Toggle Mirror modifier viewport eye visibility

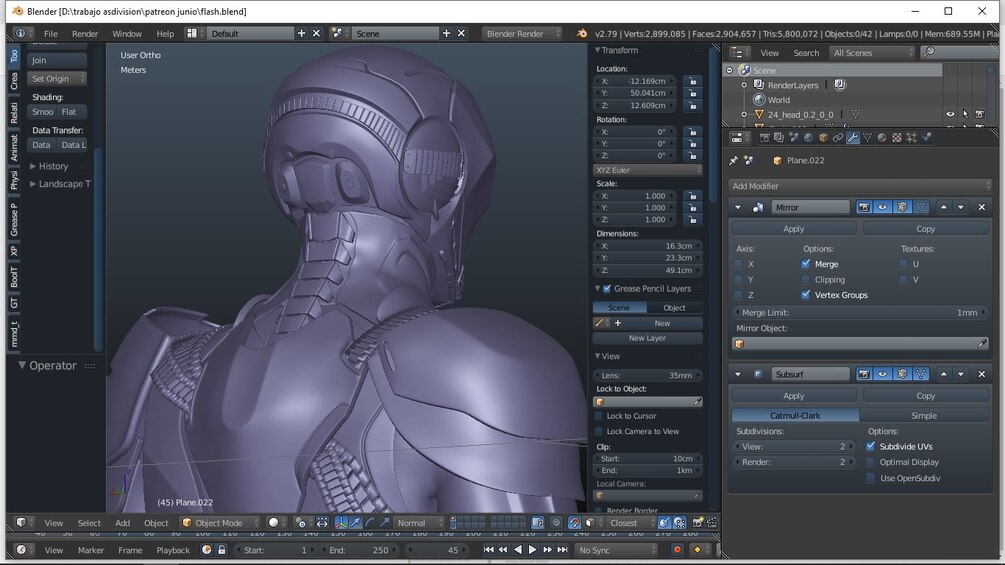click(883, 207)
